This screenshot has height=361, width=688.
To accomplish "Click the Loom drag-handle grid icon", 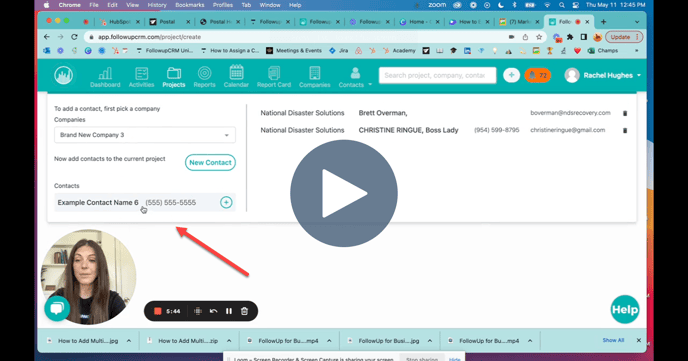I will tap(198, 311).
